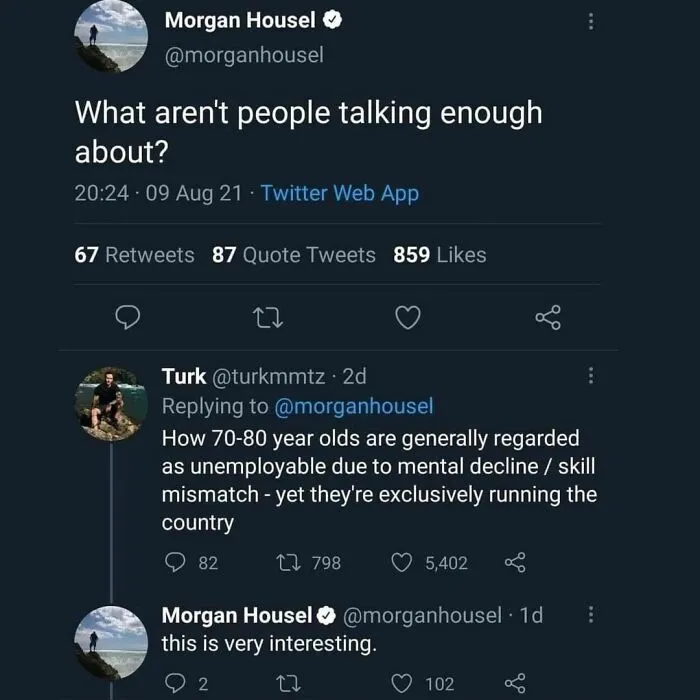Image resolution: width=700 pixels, height=700 pixels.
Task: Open more options on Turk's reply
Action: tap(591, 375)
